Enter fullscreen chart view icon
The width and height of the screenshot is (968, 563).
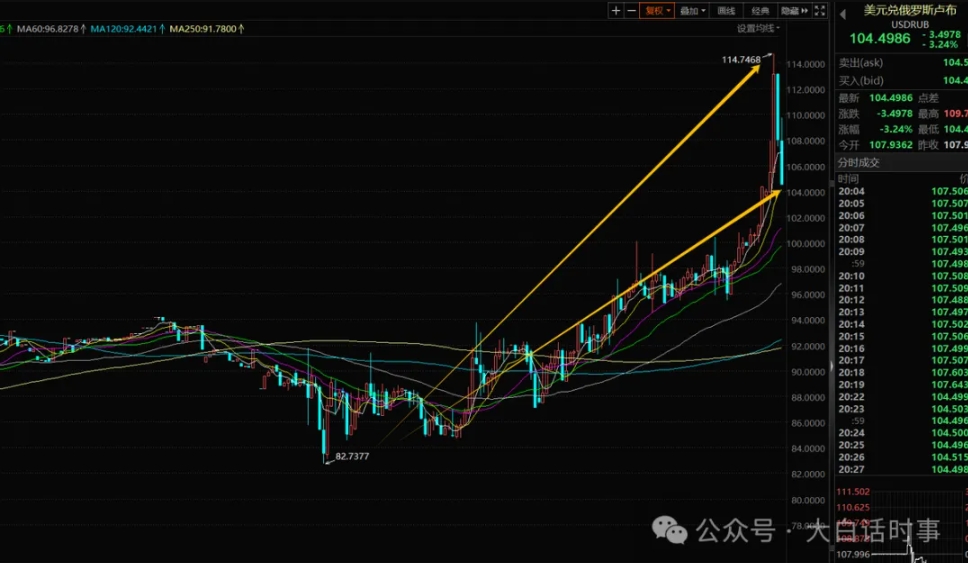click(820, 10)
